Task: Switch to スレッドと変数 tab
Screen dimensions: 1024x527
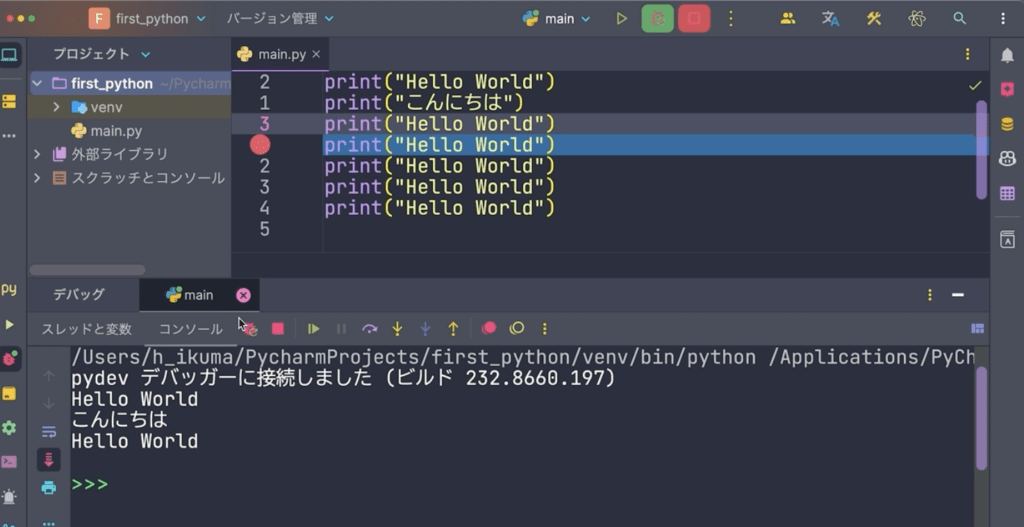Action: (86, 329)
